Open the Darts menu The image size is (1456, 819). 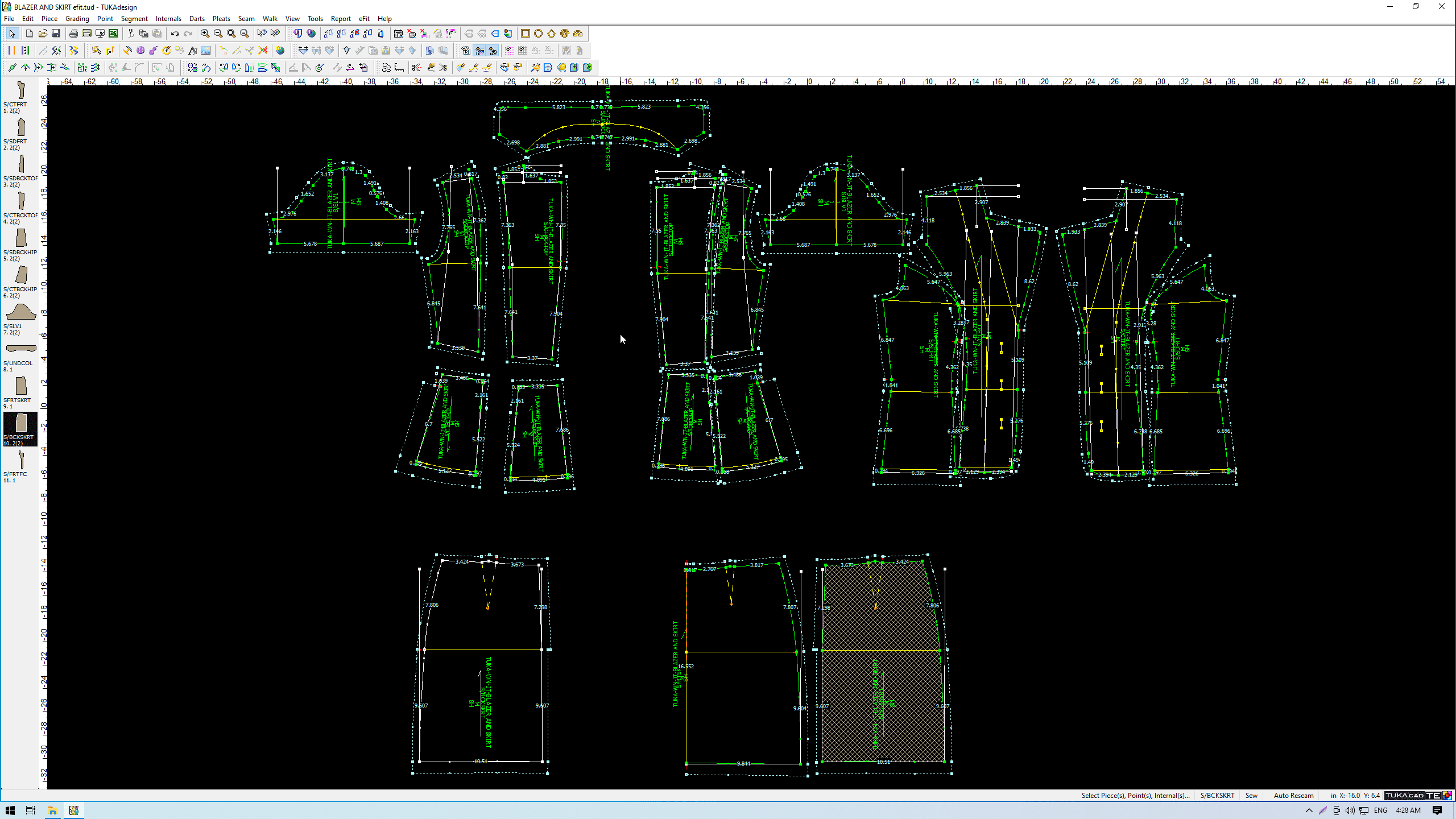(x=197, y=18)
